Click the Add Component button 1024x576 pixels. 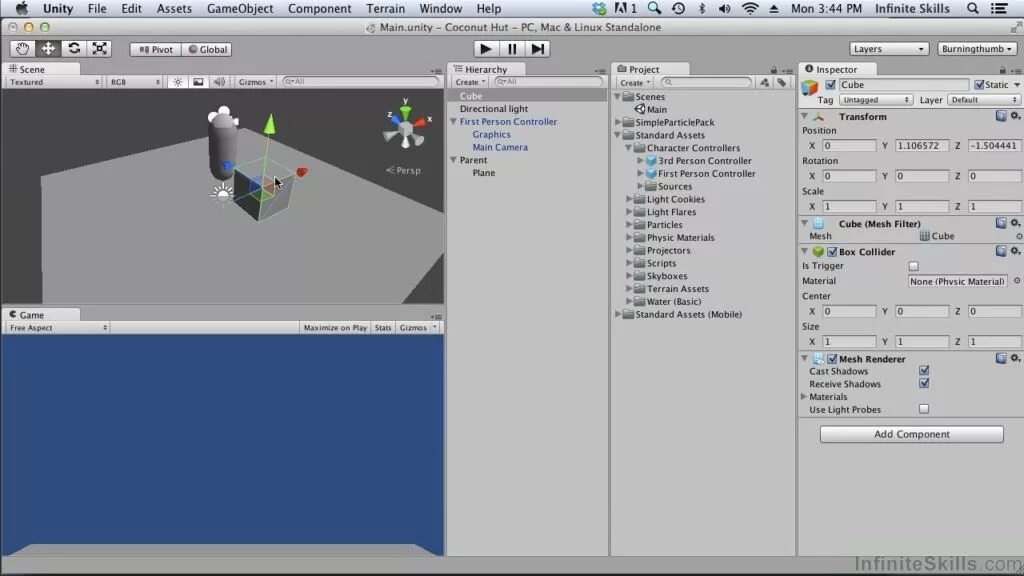tap(911, 434)
